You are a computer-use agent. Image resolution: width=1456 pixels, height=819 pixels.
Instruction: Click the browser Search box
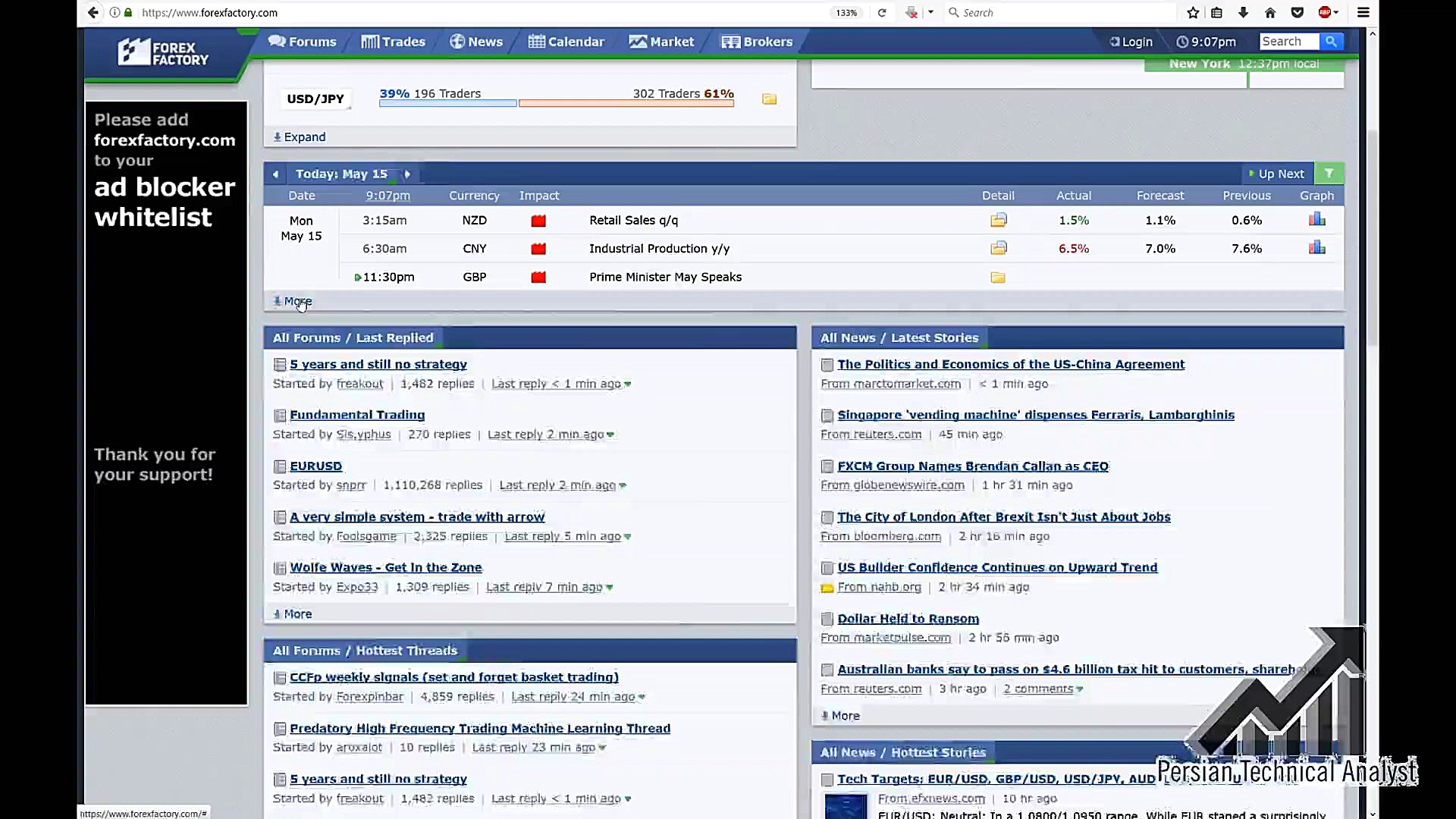click(x=1062, y=12)
